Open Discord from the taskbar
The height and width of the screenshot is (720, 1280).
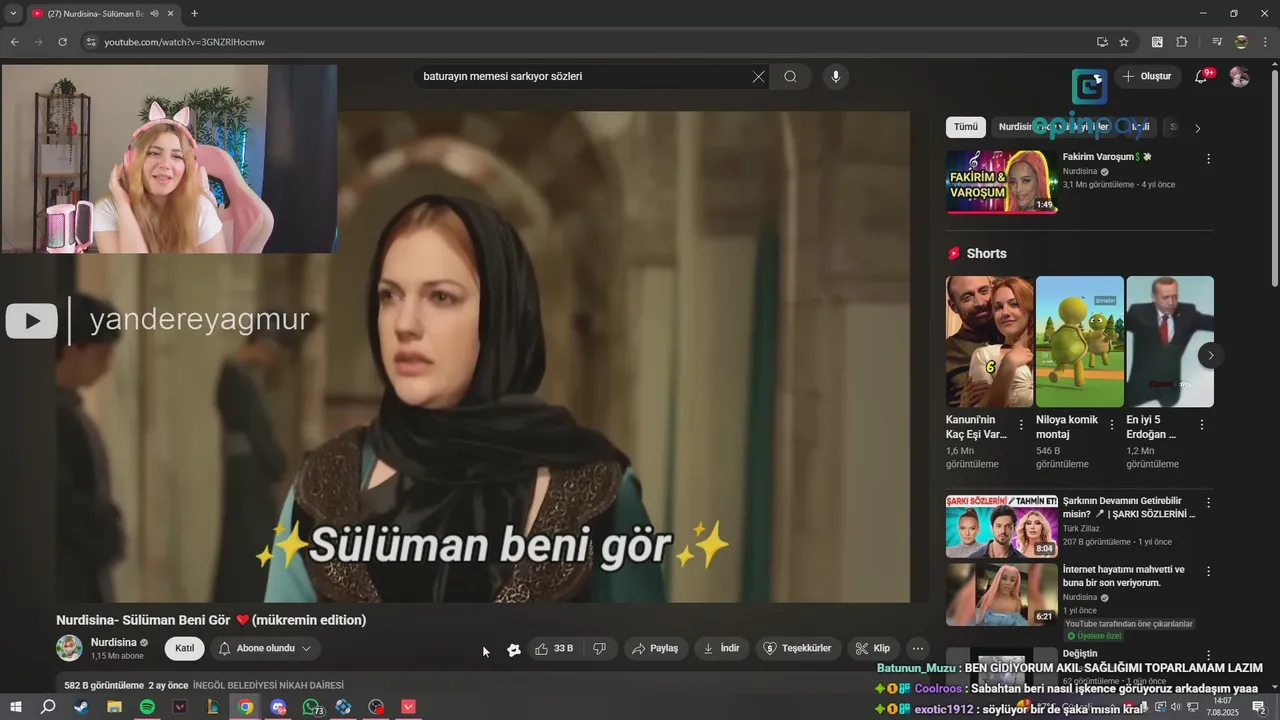click(x=278, y=707)
